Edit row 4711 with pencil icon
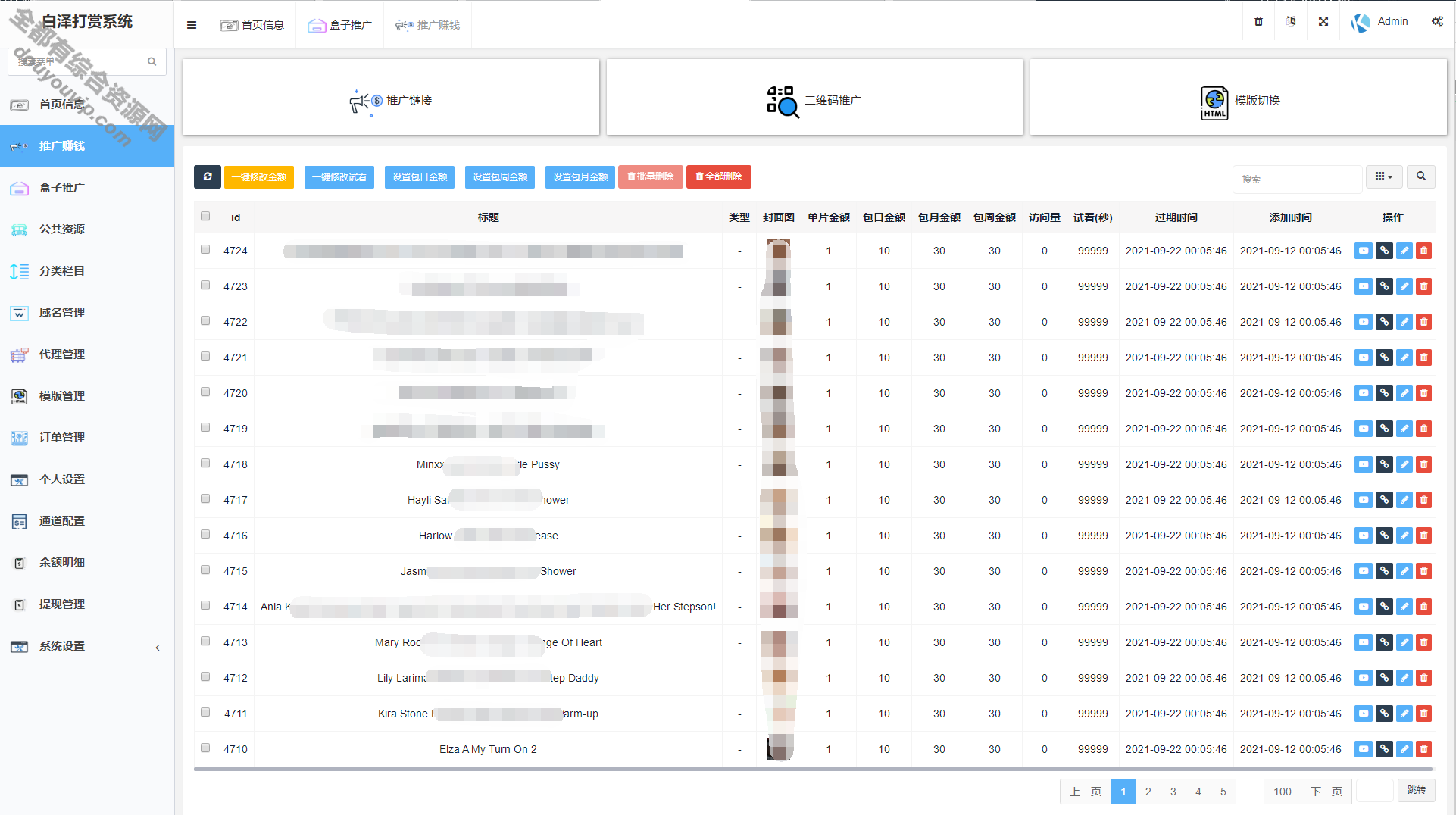1456x815 pixels. [1404, 714]
